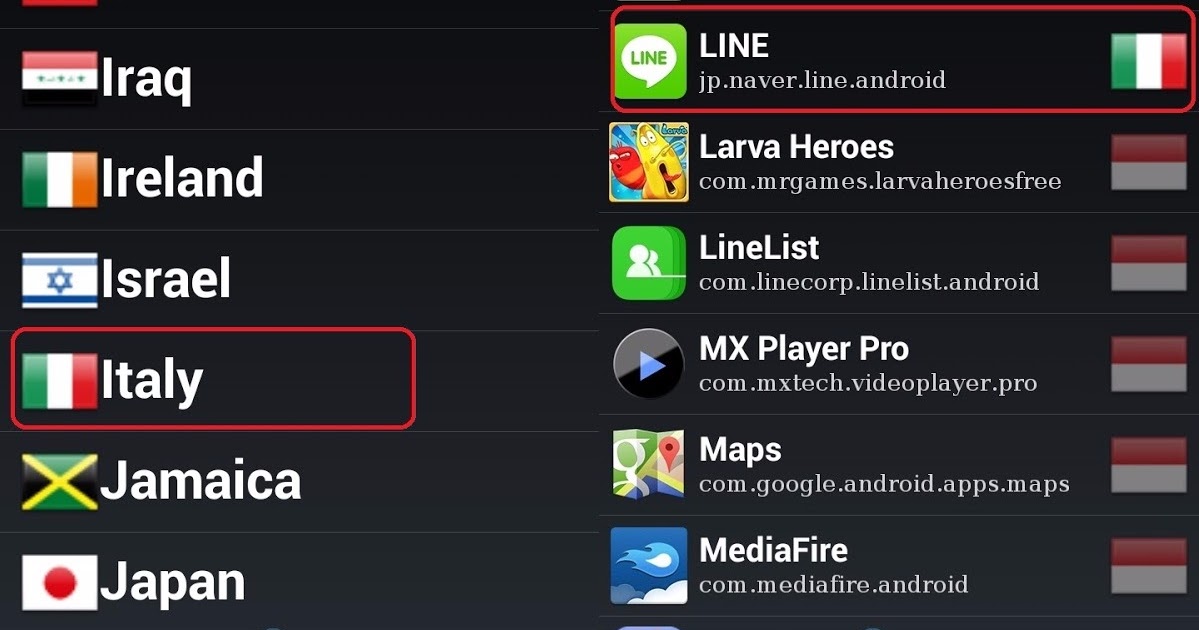Click the Jamaica flag icon

pos(60,482)
